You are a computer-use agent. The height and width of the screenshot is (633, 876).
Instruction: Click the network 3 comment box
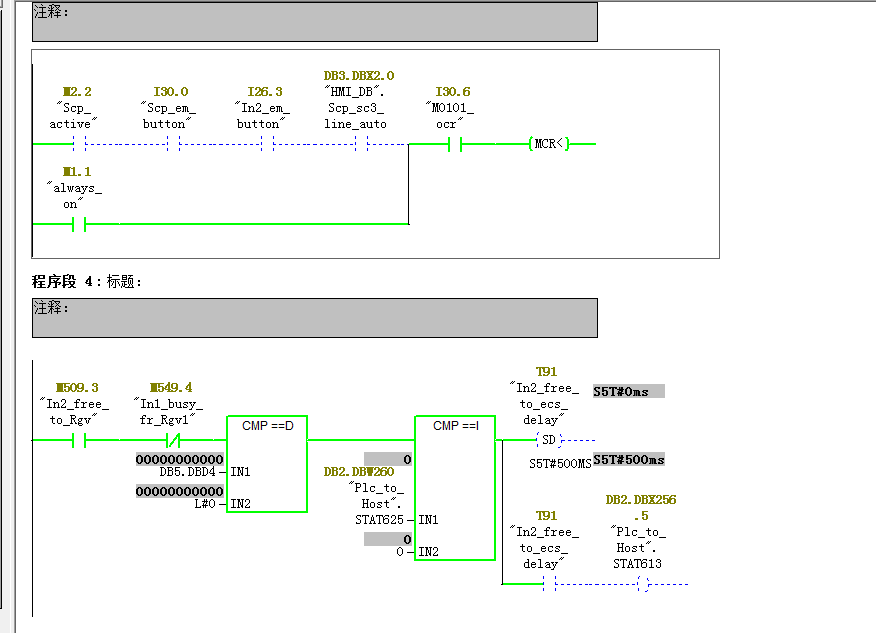tap(315, 22)
